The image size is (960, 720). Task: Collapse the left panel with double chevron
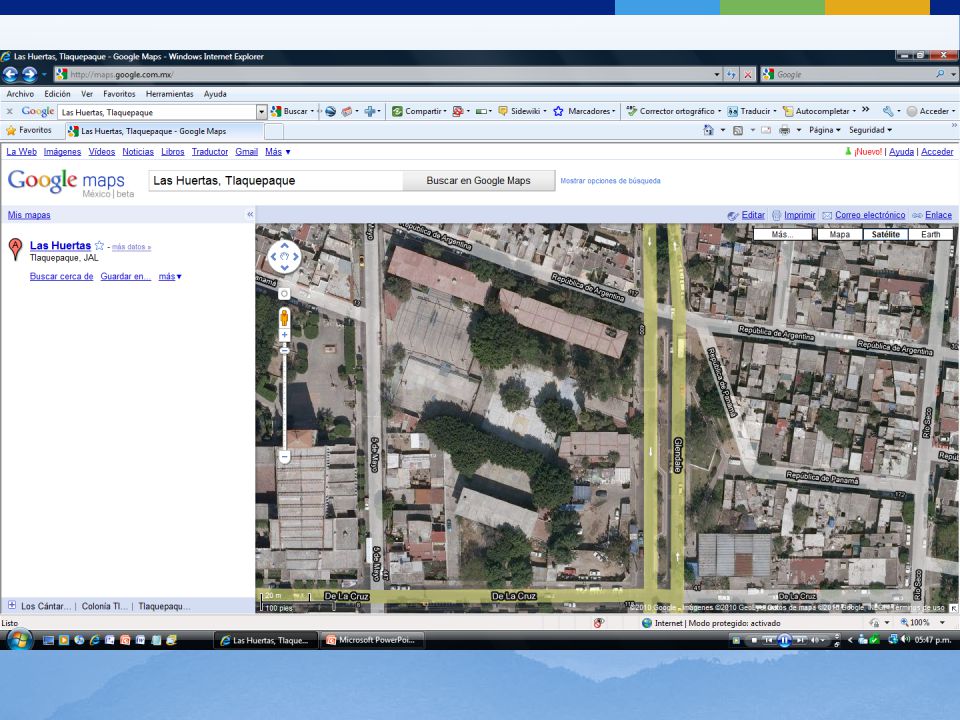(250, 214)
